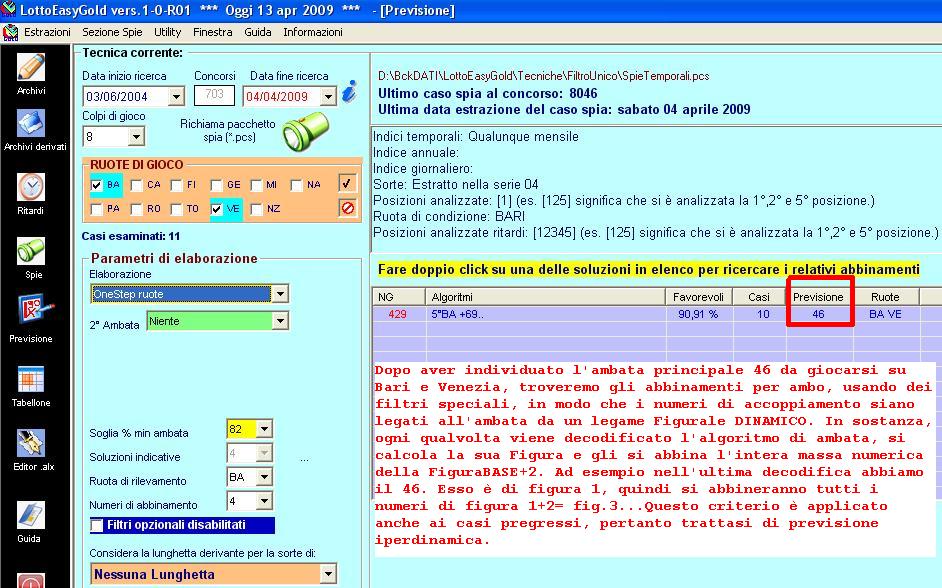This screenshot has height=588, width=942.
Task: Open the Archivi sidebar icon
Action: pos(31,67)
